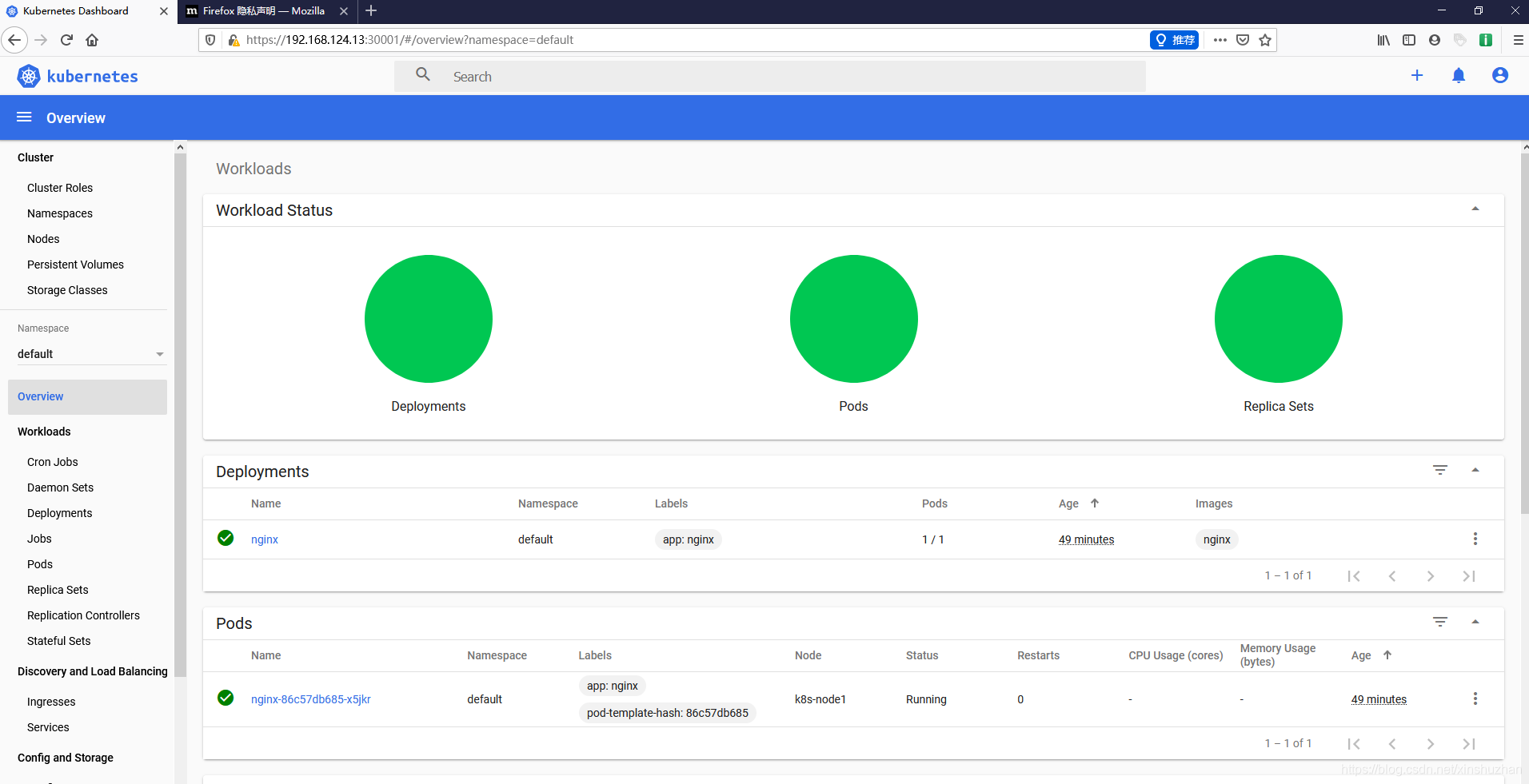Open actions menu for nginx-86c57db685-x5jkr pod
Screen dimensions: 1529x784
coord(1475,698)
